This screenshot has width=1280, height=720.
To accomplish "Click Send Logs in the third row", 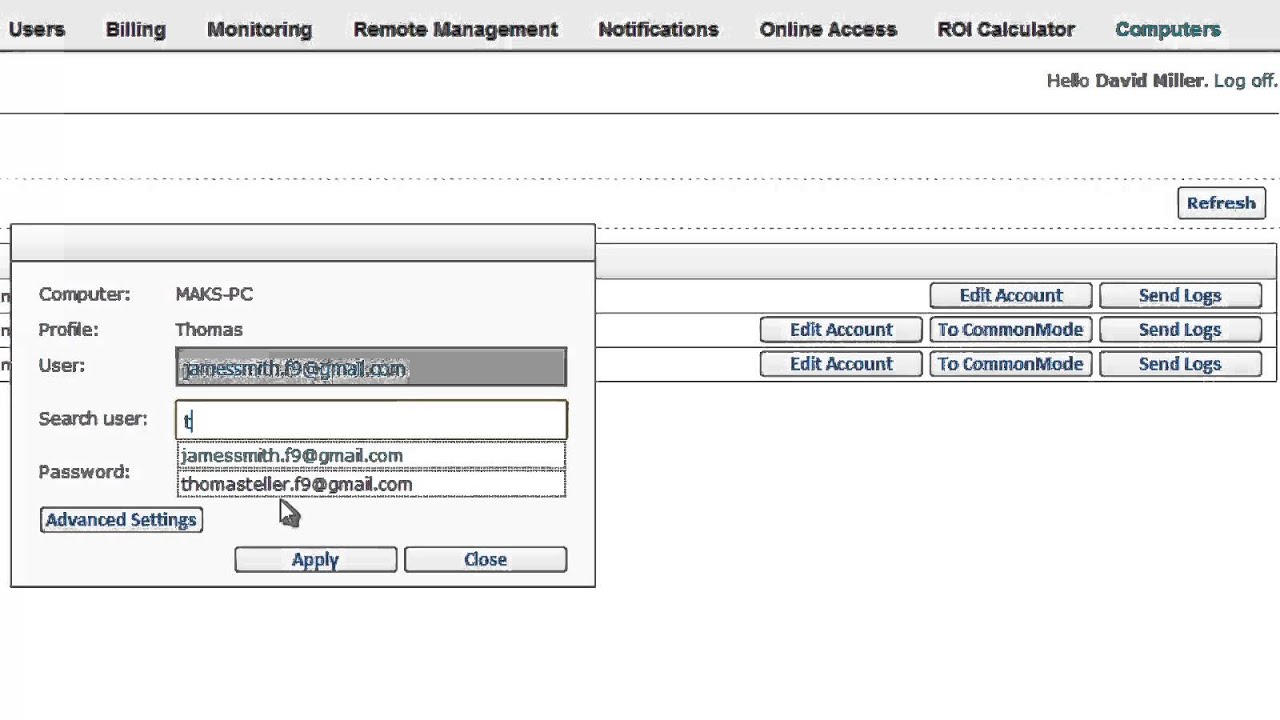I will [x=1180, y=363].
